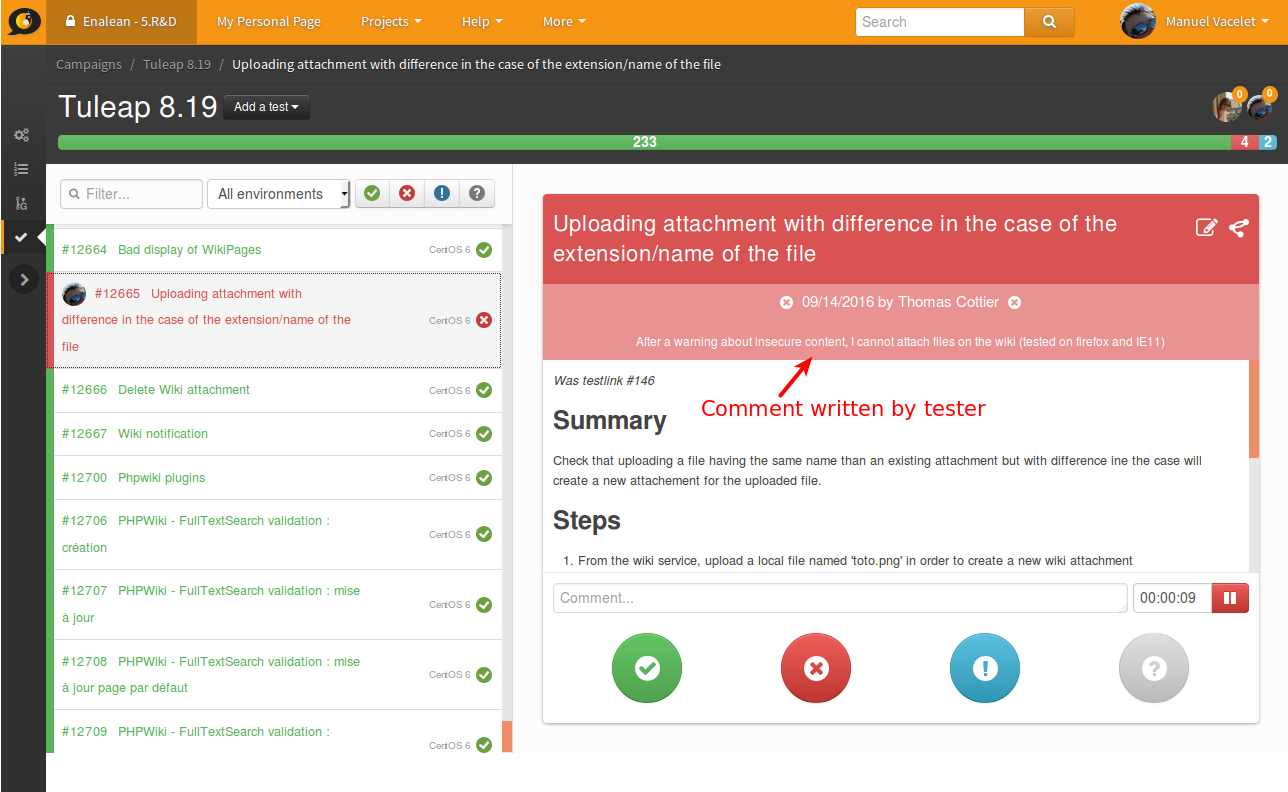Click the green passed icon of #12666
The image size is (1288, 792).
coord(484,390)
